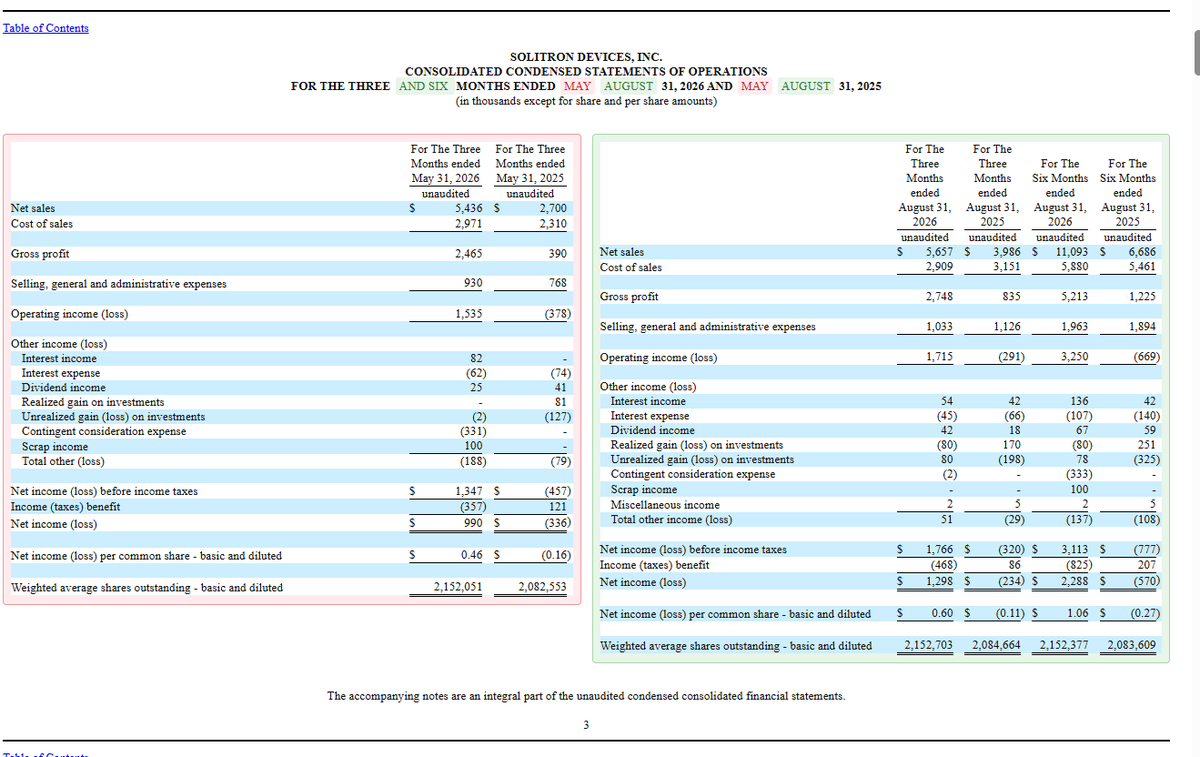Select net income value 990
Image resolution: width=1200 pixels, height=757 pixels.
click(x=473, y=523)
